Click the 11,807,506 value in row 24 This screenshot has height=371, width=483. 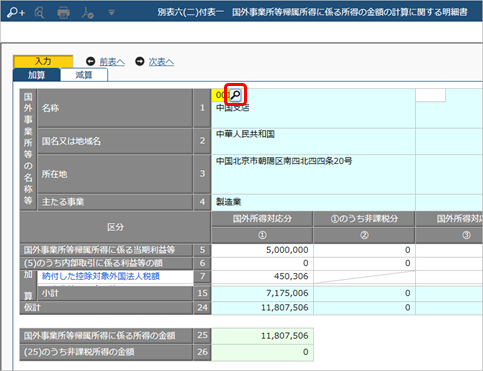pos(262,307)
